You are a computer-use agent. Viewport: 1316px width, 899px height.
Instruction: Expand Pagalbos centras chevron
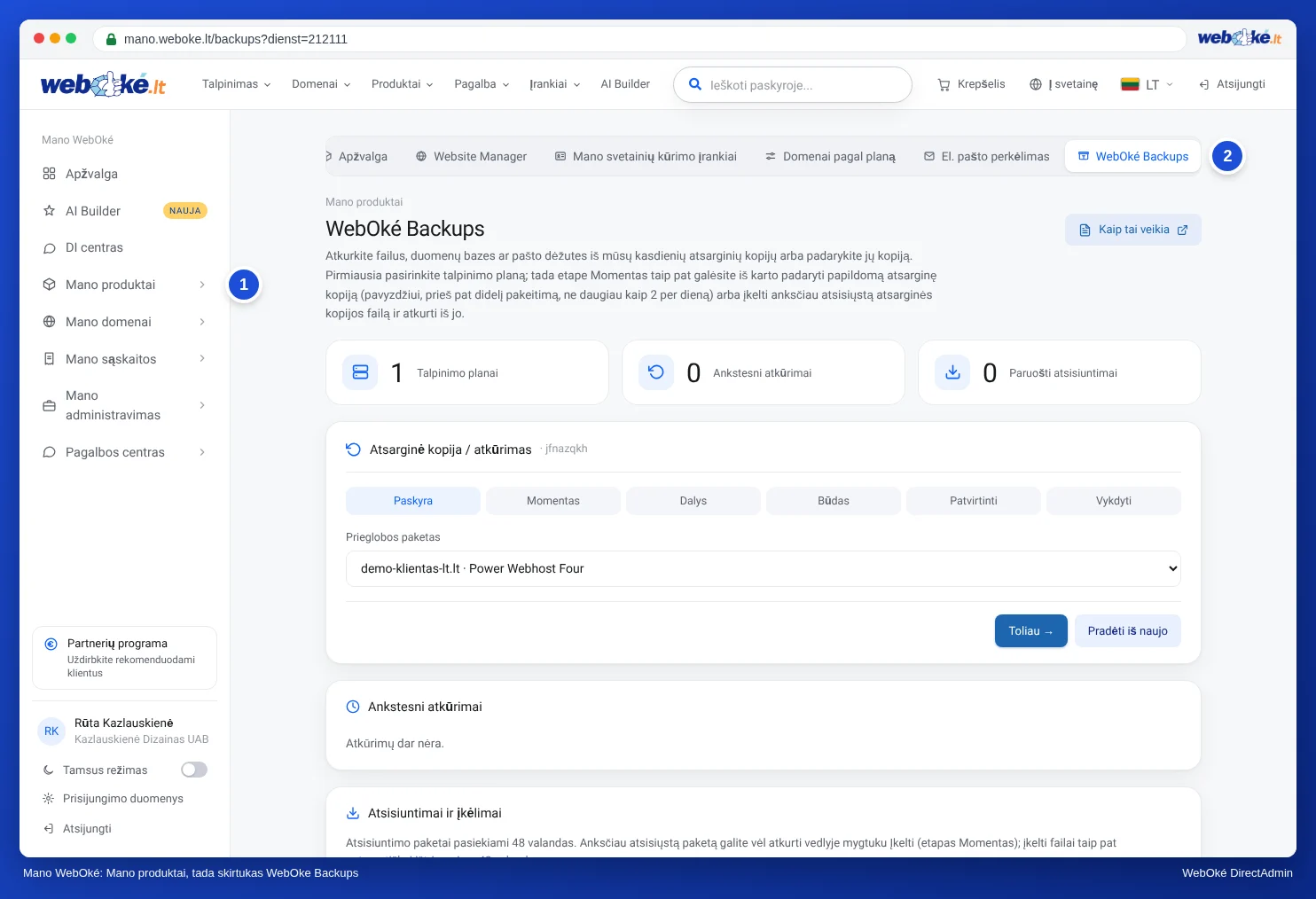point(202,452)
